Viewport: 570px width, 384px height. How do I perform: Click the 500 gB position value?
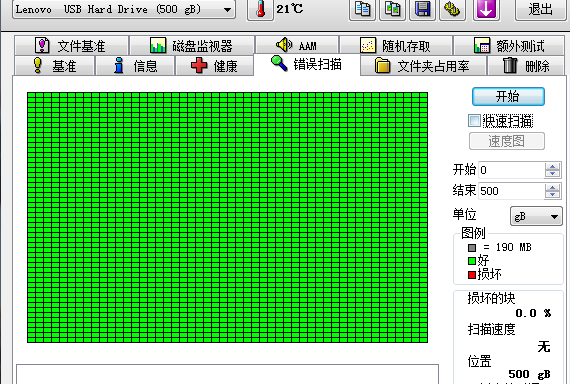tap(529, 374)
